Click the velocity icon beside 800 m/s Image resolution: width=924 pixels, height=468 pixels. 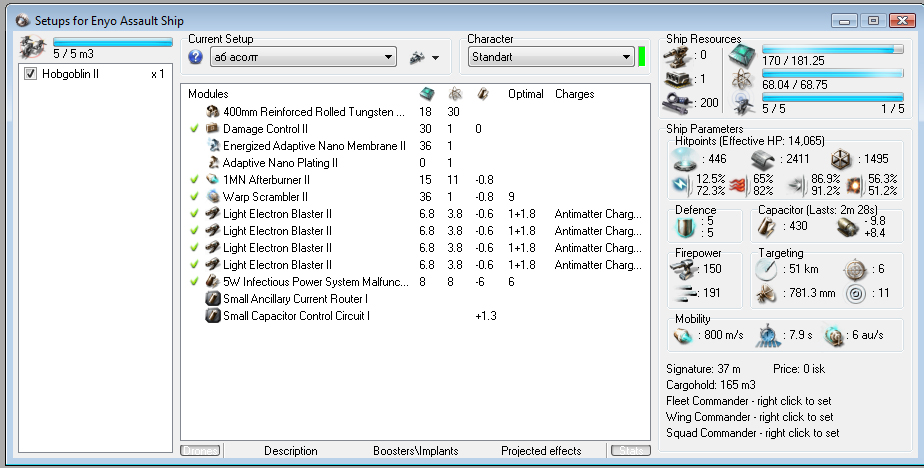[684, 335]
